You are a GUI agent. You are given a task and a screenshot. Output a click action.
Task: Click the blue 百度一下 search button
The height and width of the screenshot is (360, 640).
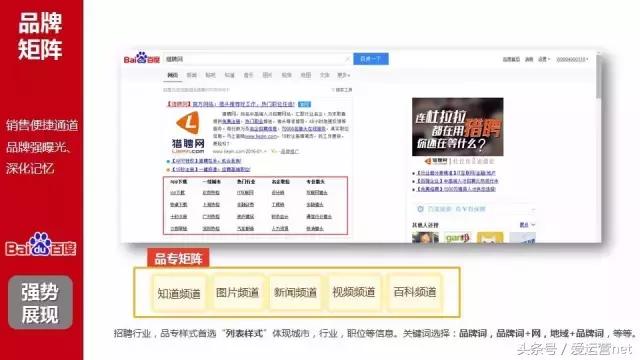tap(371, 59)
